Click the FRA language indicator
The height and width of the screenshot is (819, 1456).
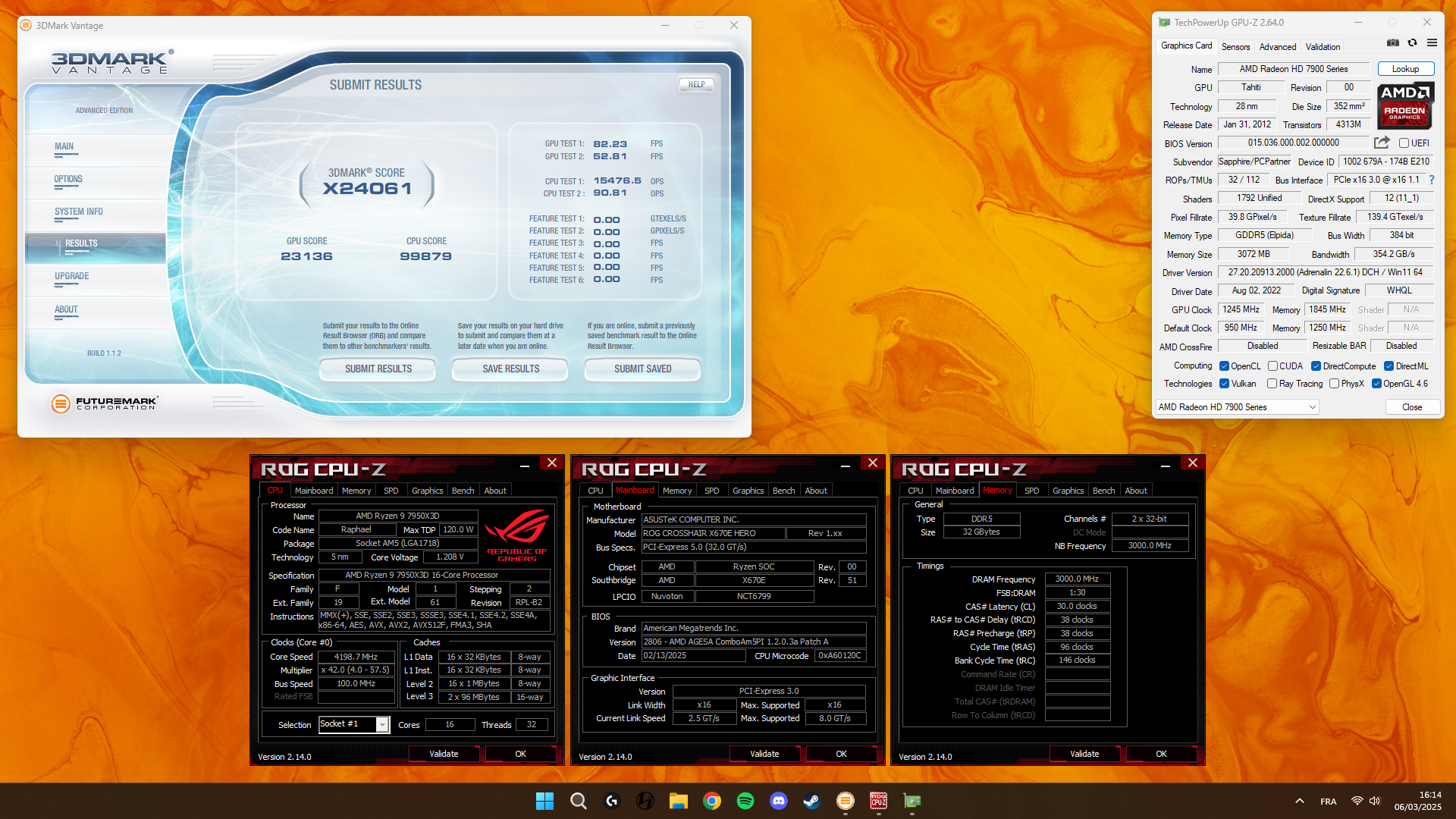point(1329,802)
